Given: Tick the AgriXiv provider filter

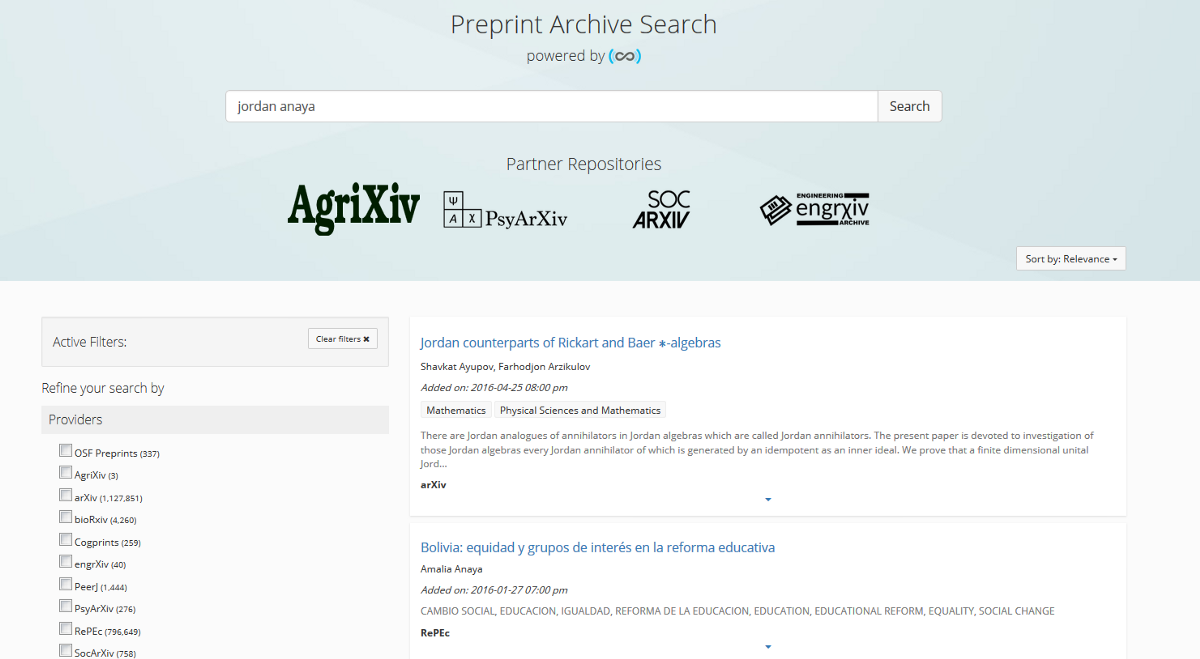Looking at the screenshot, I should point(66,473).
